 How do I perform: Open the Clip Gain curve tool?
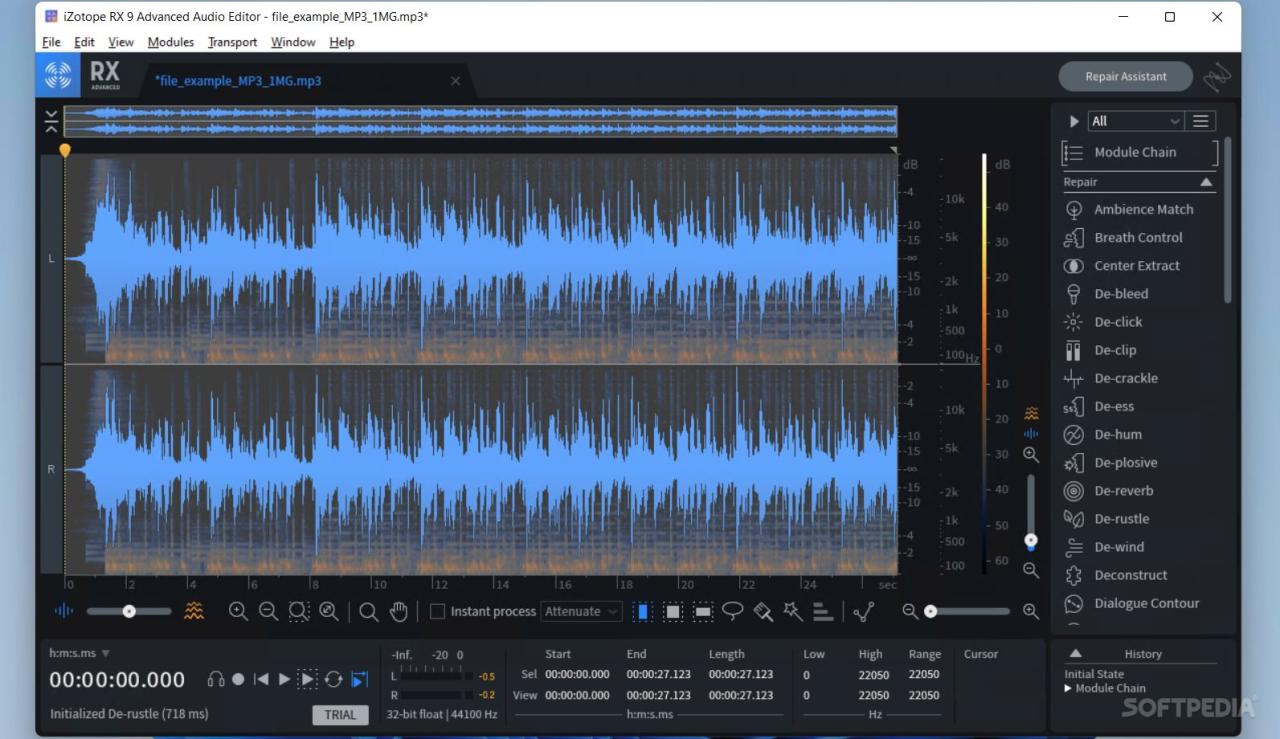pyautogui.click(x=863, y=611)
